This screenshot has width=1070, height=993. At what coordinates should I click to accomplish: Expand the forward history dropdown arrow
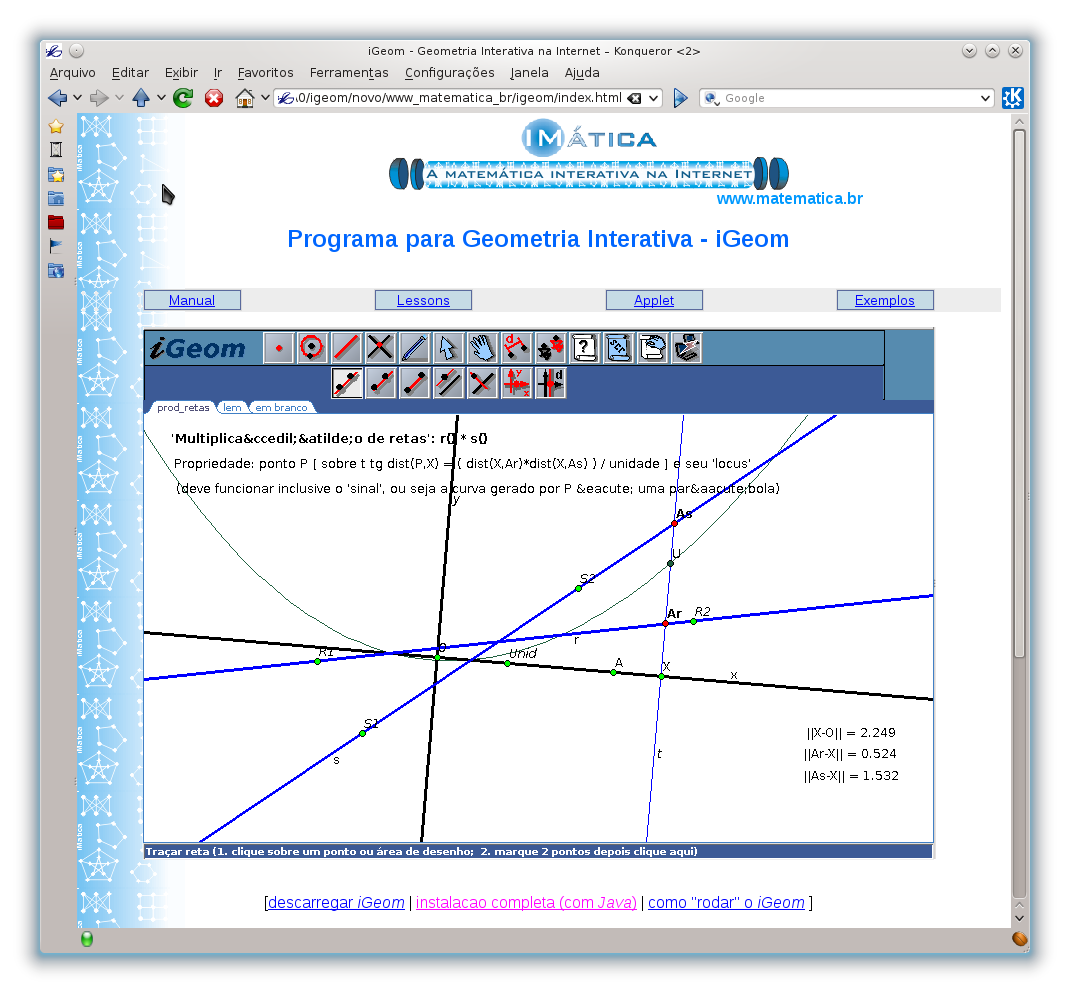[119, 98]
